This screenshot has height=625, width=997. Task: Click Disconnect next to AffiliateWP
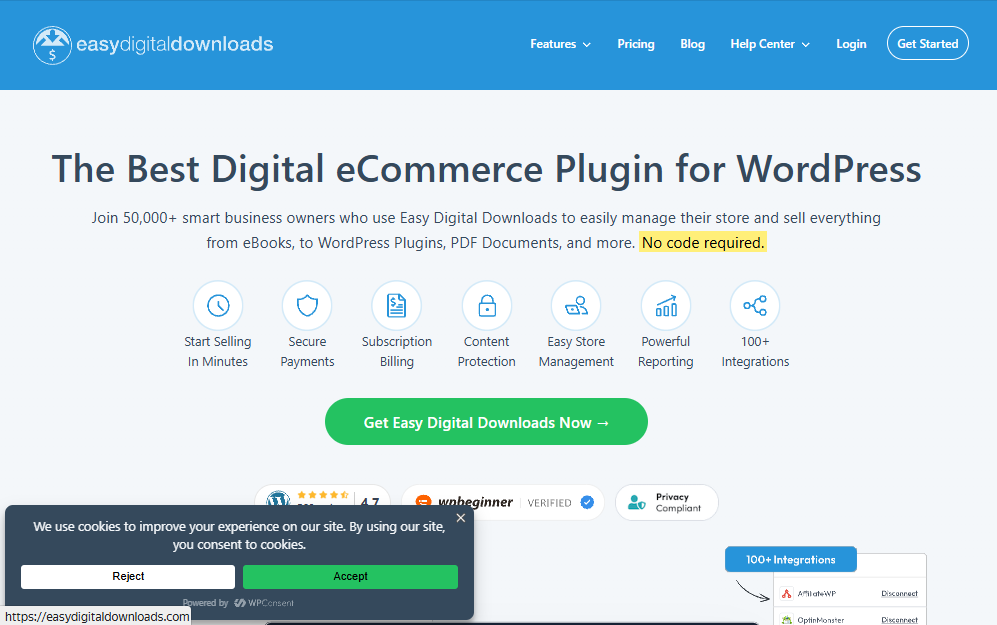[x=899, y=594]
